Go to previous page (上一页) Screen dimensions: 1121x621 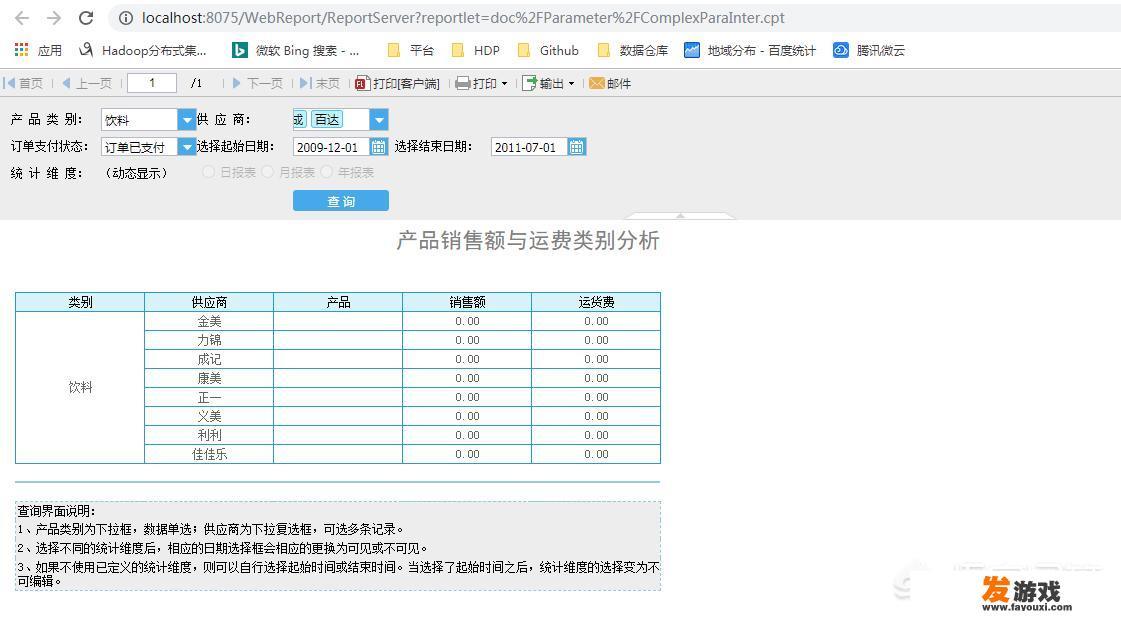click(87, 84)
